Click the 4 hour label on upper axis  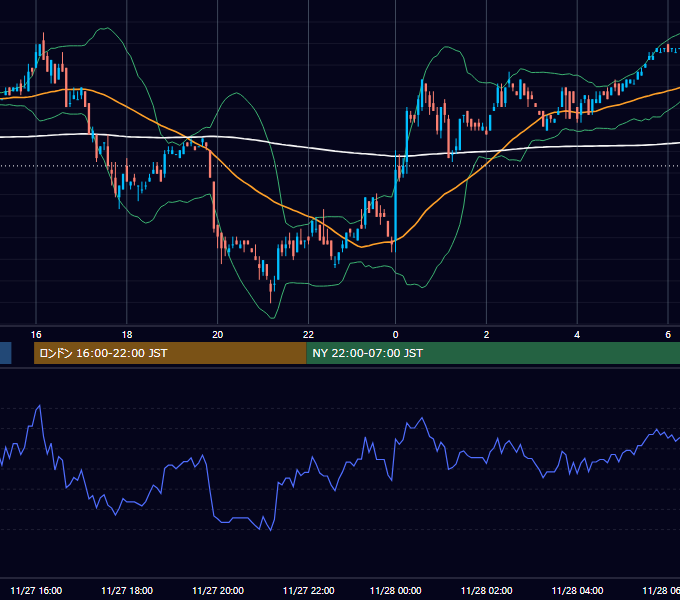[x=577, y=334]
